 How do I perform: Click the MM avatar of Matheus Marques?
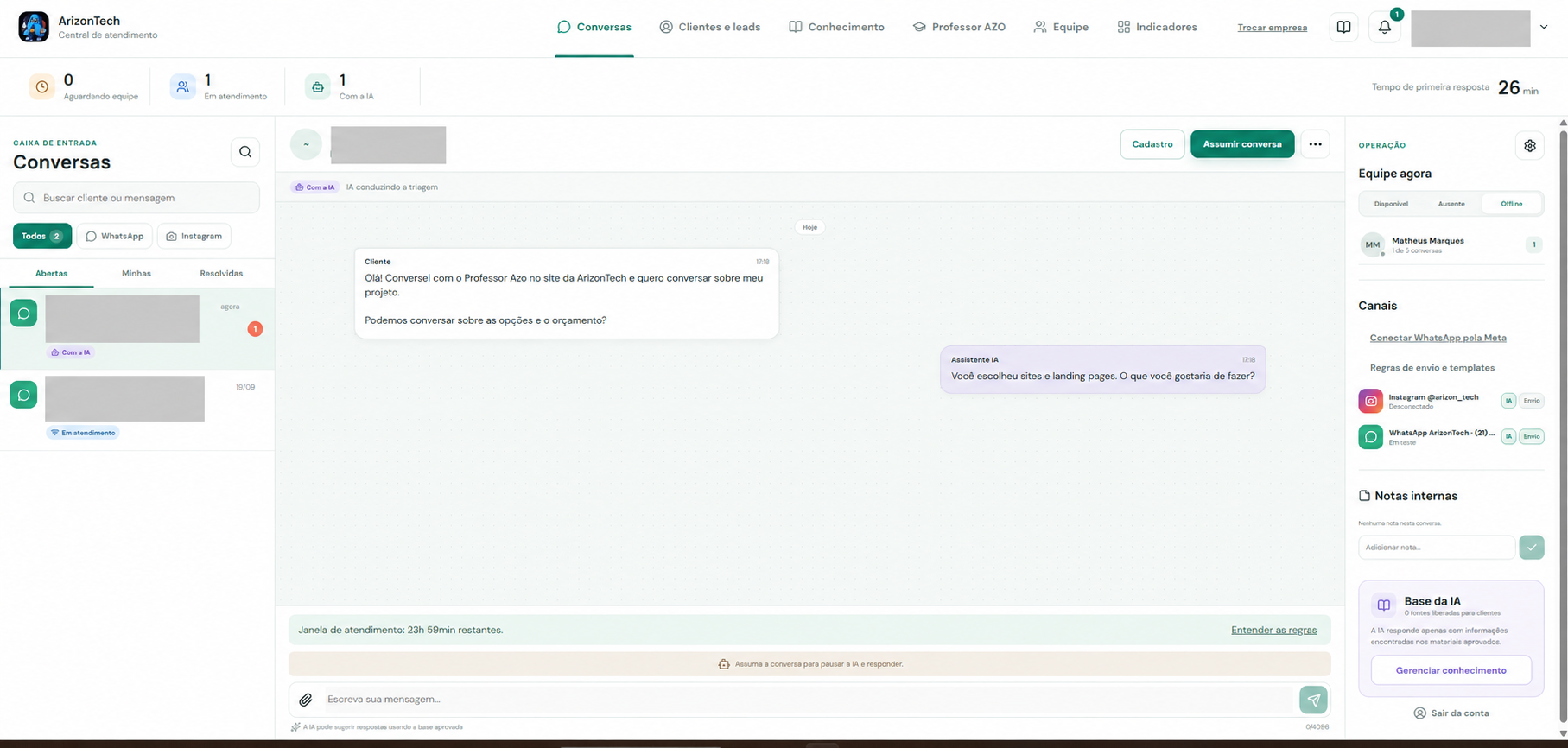(1373, 245)
